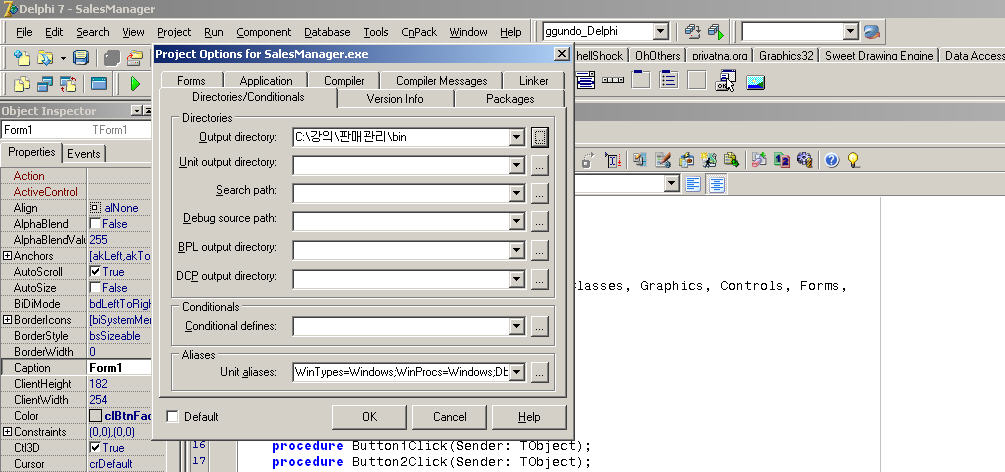The width and height of the screenshot is (1005, 472).
Task: Enable the Default checkbox
Action: pyautogui.click(x=173, y=416)
